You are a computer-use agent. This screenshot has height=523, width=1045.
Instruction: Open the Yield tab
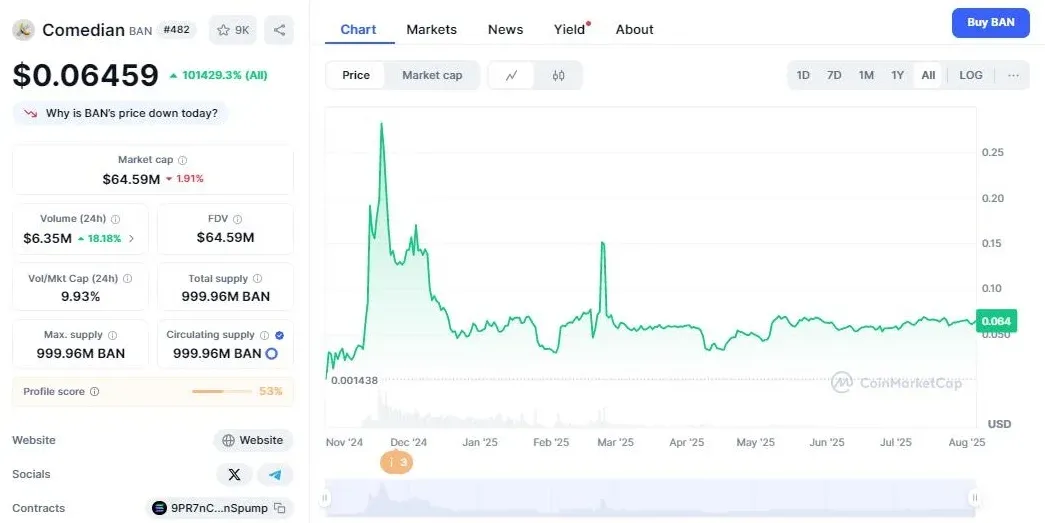point(570,29)
